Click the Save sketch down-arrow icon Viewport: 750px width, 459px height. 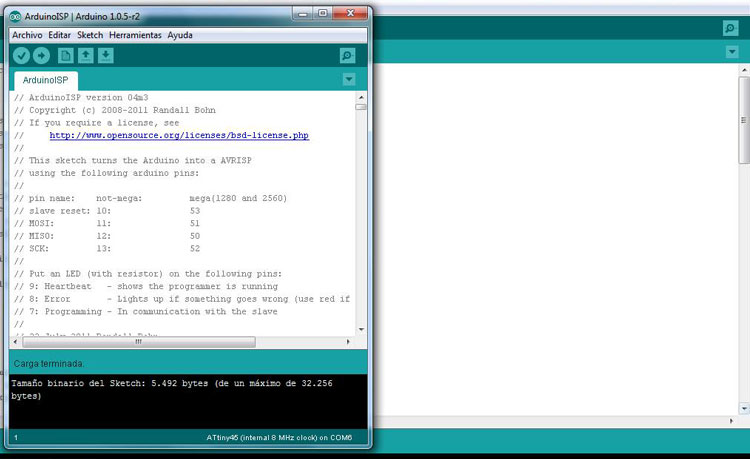point(106,56)
